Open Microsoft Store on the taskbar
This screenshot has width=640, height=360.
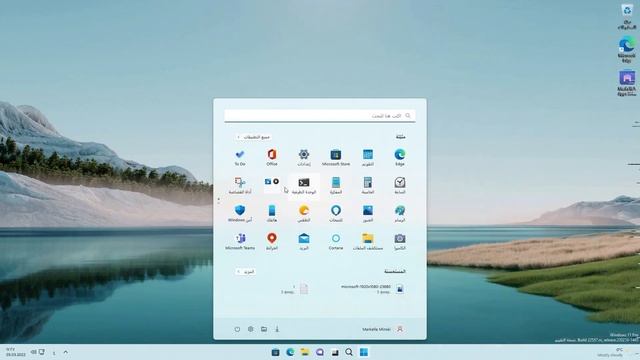coord(276,352)
